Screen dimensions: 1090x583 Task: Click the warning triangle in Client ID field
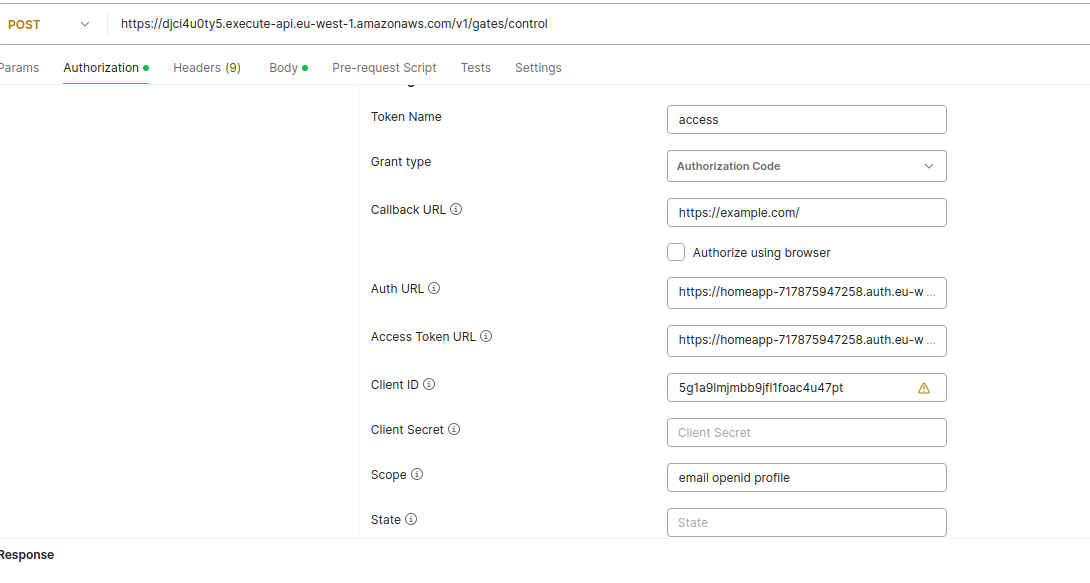tap(924, 388)
